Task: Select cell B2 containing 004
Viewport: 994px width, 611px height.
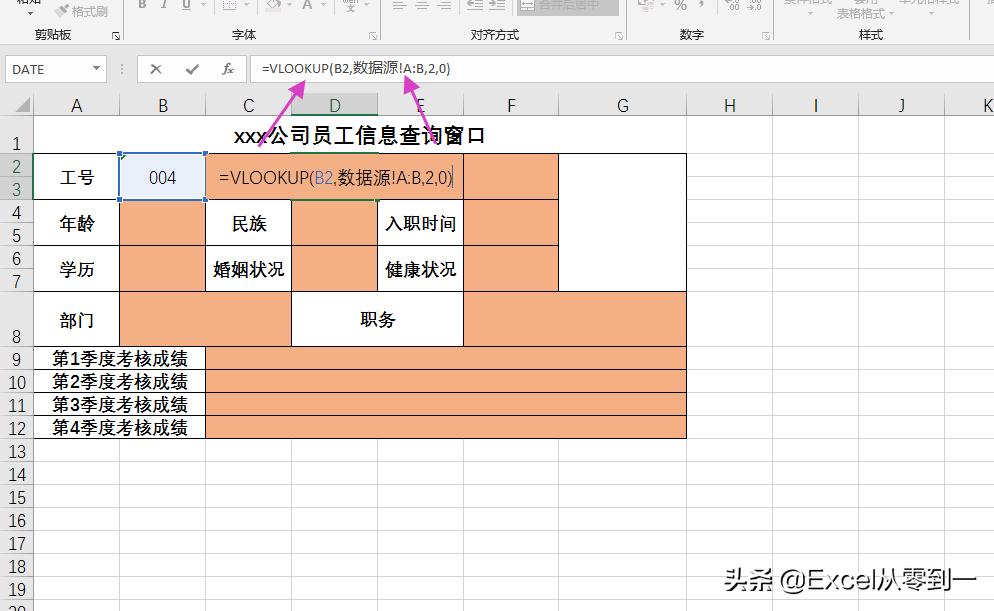Action: (x=161, y=177)
